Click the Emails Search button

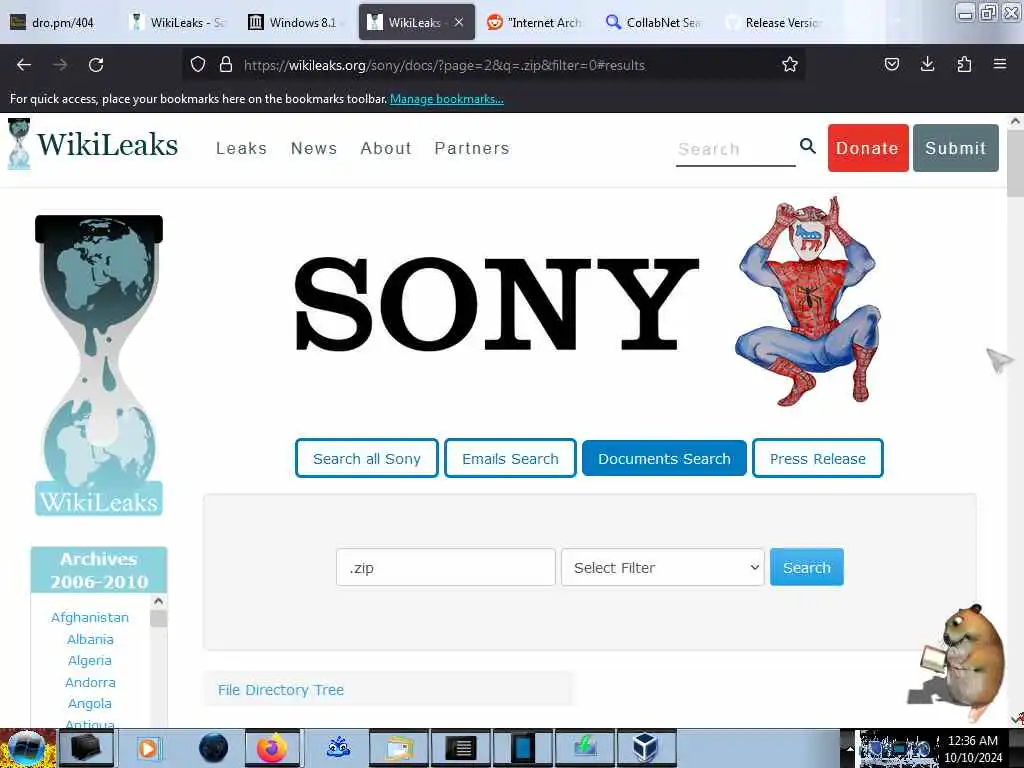(510, 458)
